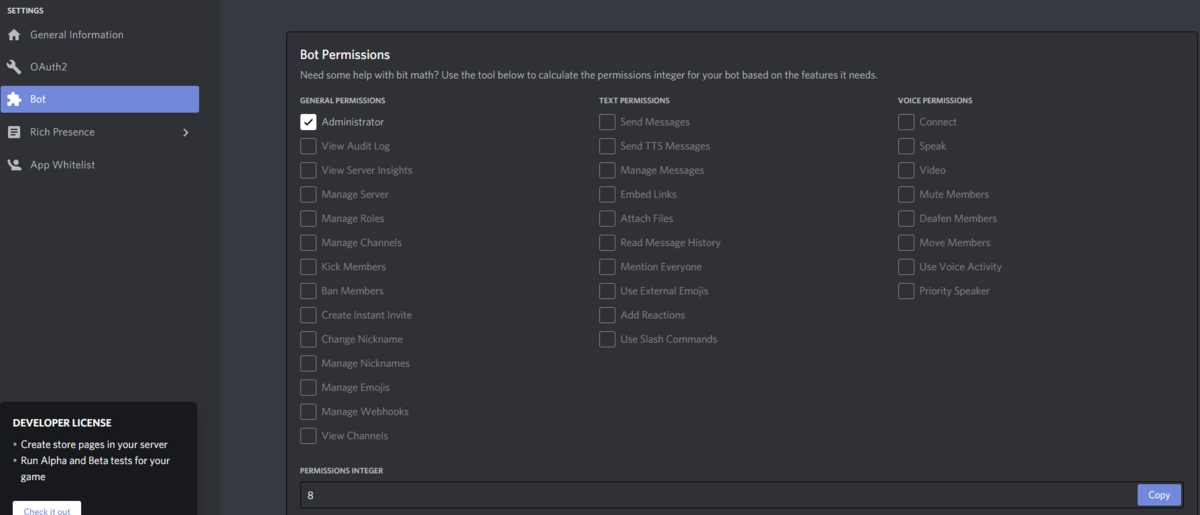Click the Bot puzzle piece icon

(x=14, y=99)
